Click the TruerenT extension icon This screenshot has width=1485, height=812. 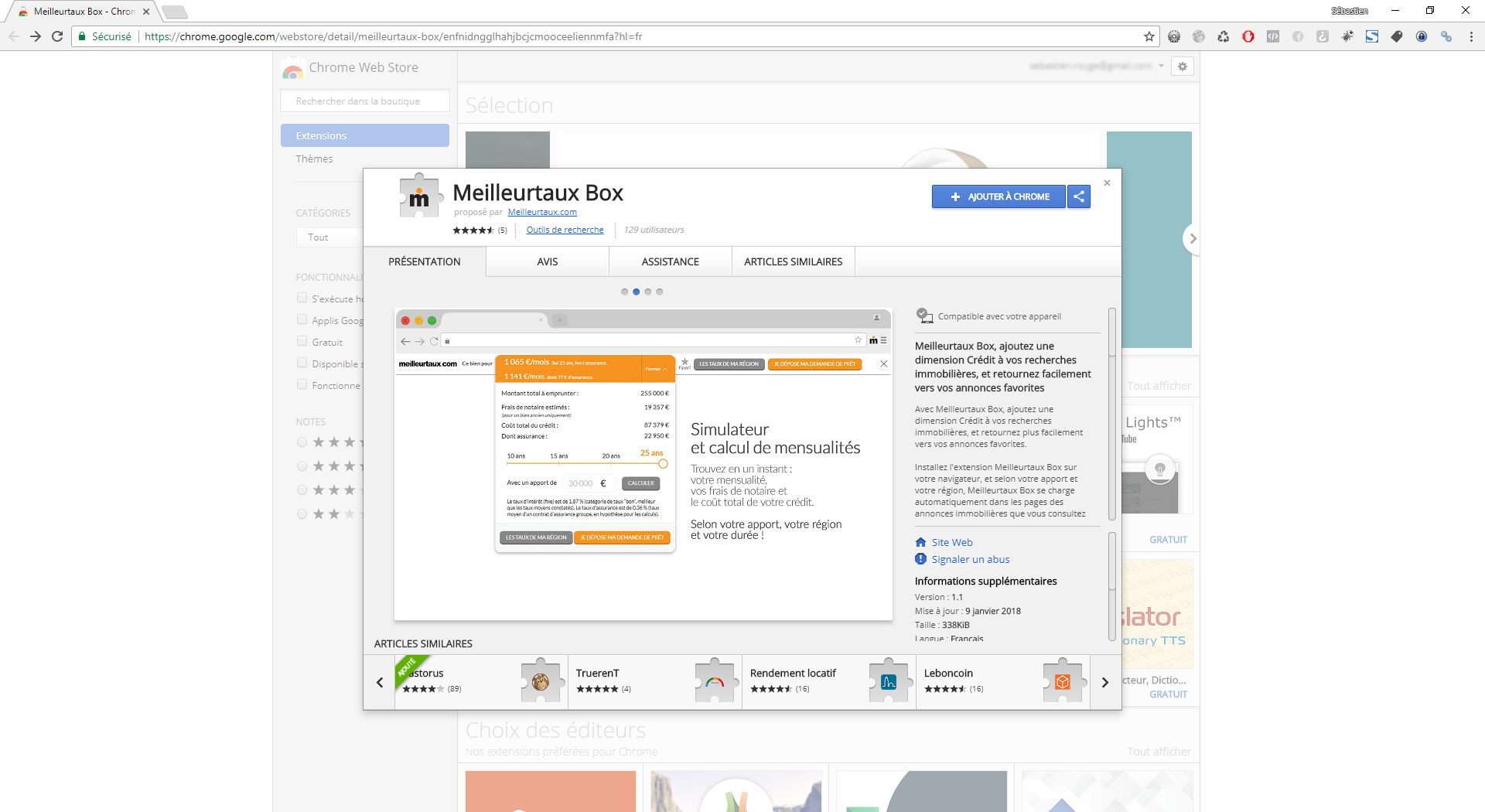pos(715,681)
